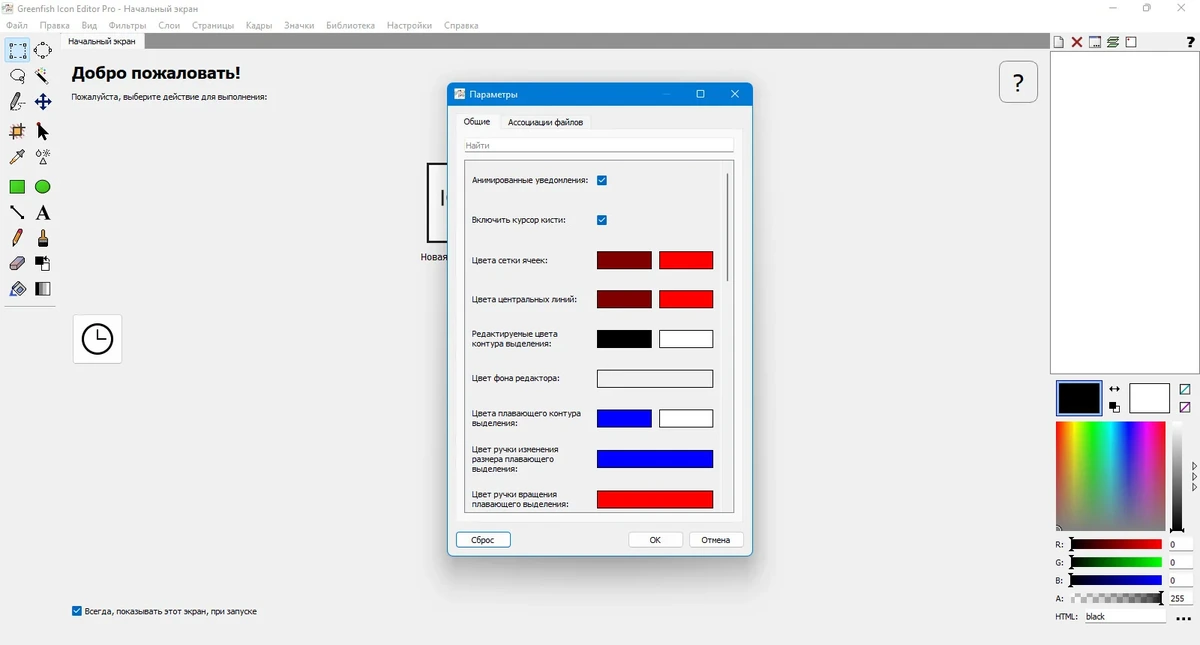
Task: Open the Фильтры menu
Action: [x=127, y=25]
